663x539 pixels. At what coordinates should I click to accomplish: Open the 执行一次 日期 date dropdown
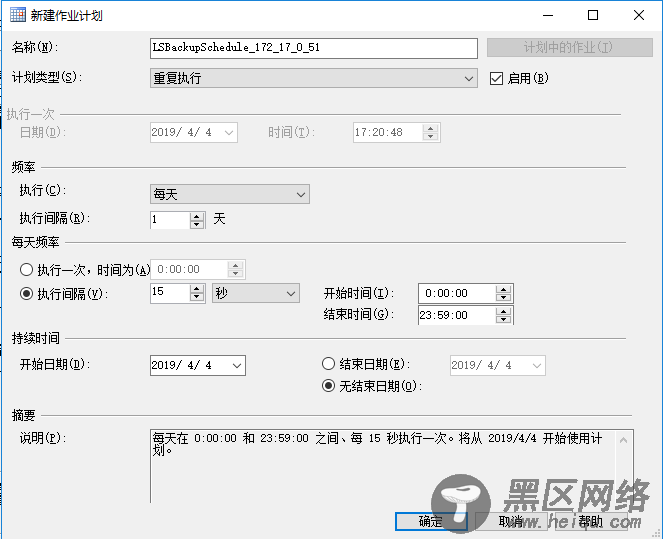(x=229, y=133)
